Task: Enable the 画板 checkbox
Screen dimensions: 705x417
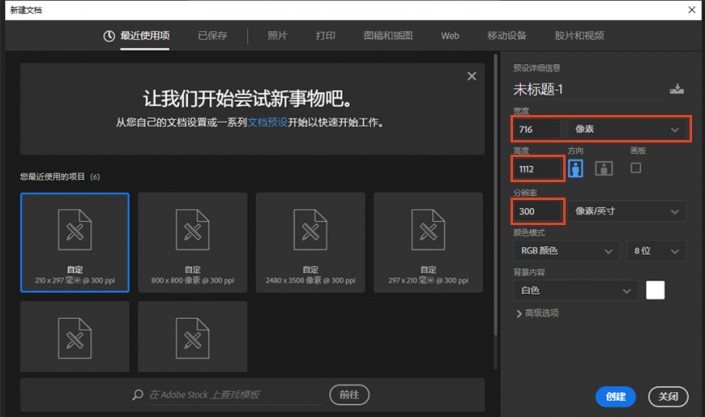Action: [x=636, y=168]
